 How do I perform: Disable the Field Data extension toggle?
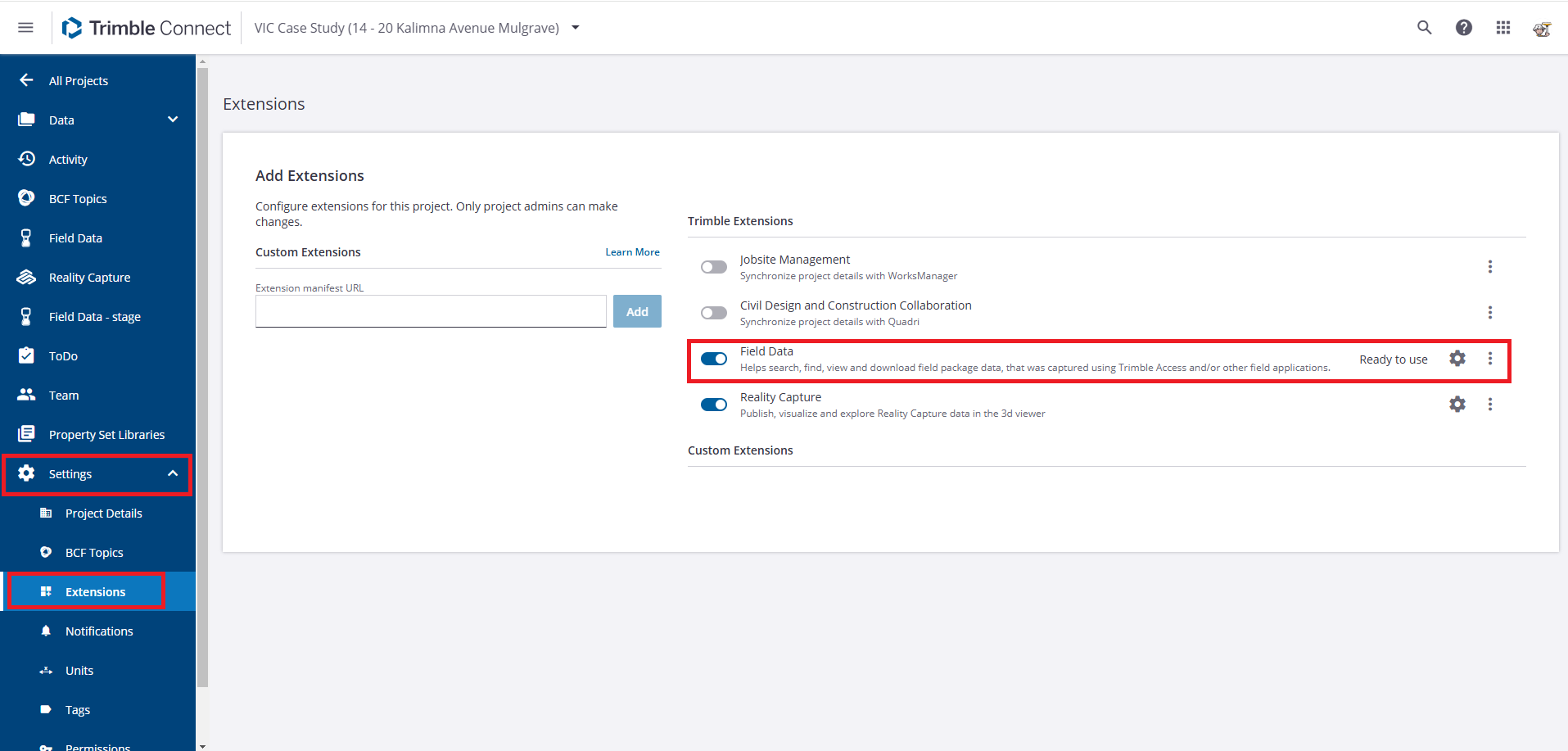pyautogui.click(x=714, y=359)
